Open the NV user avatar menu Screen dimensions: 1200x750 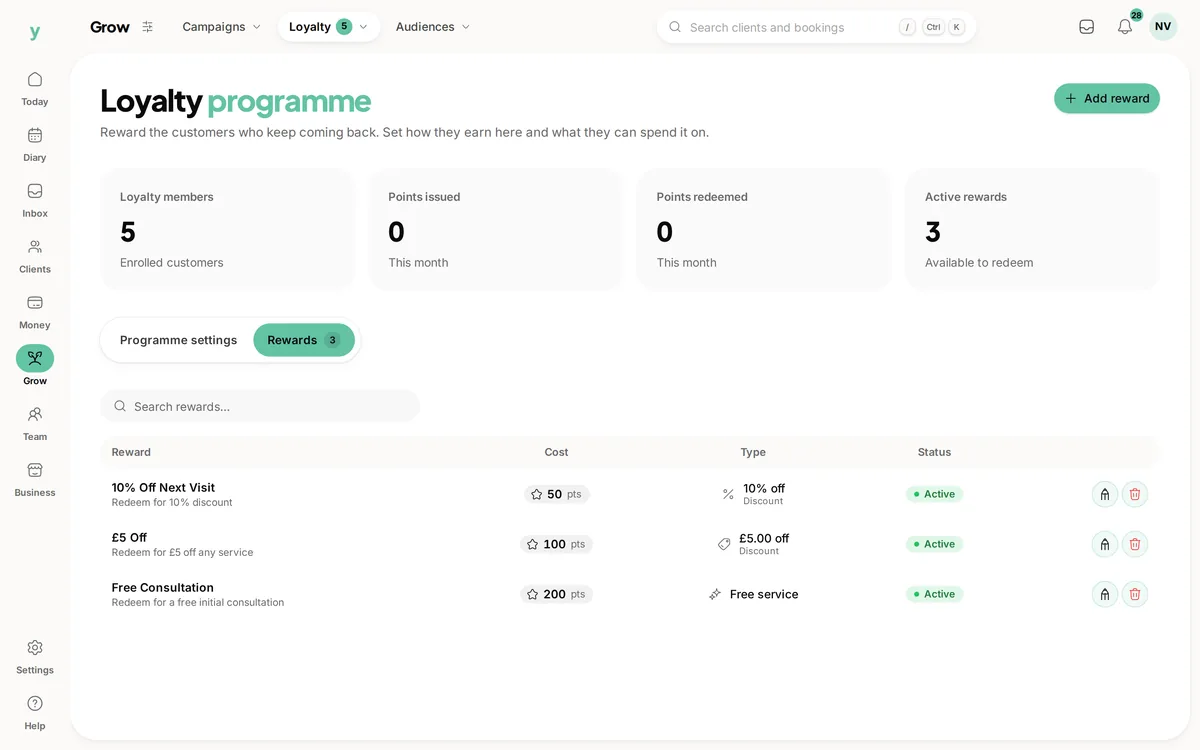[1163, 27]
